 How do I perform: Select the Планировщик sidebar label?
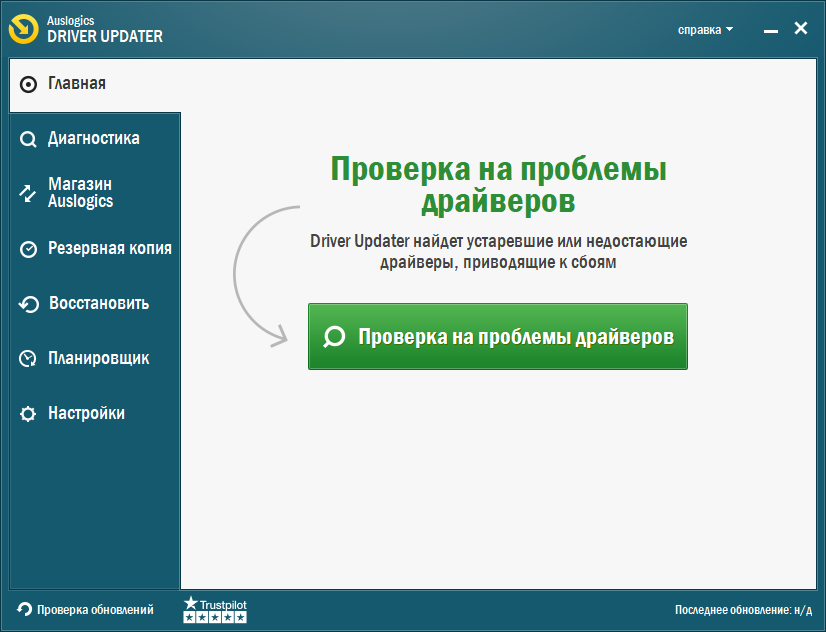(x=99, y=359)
